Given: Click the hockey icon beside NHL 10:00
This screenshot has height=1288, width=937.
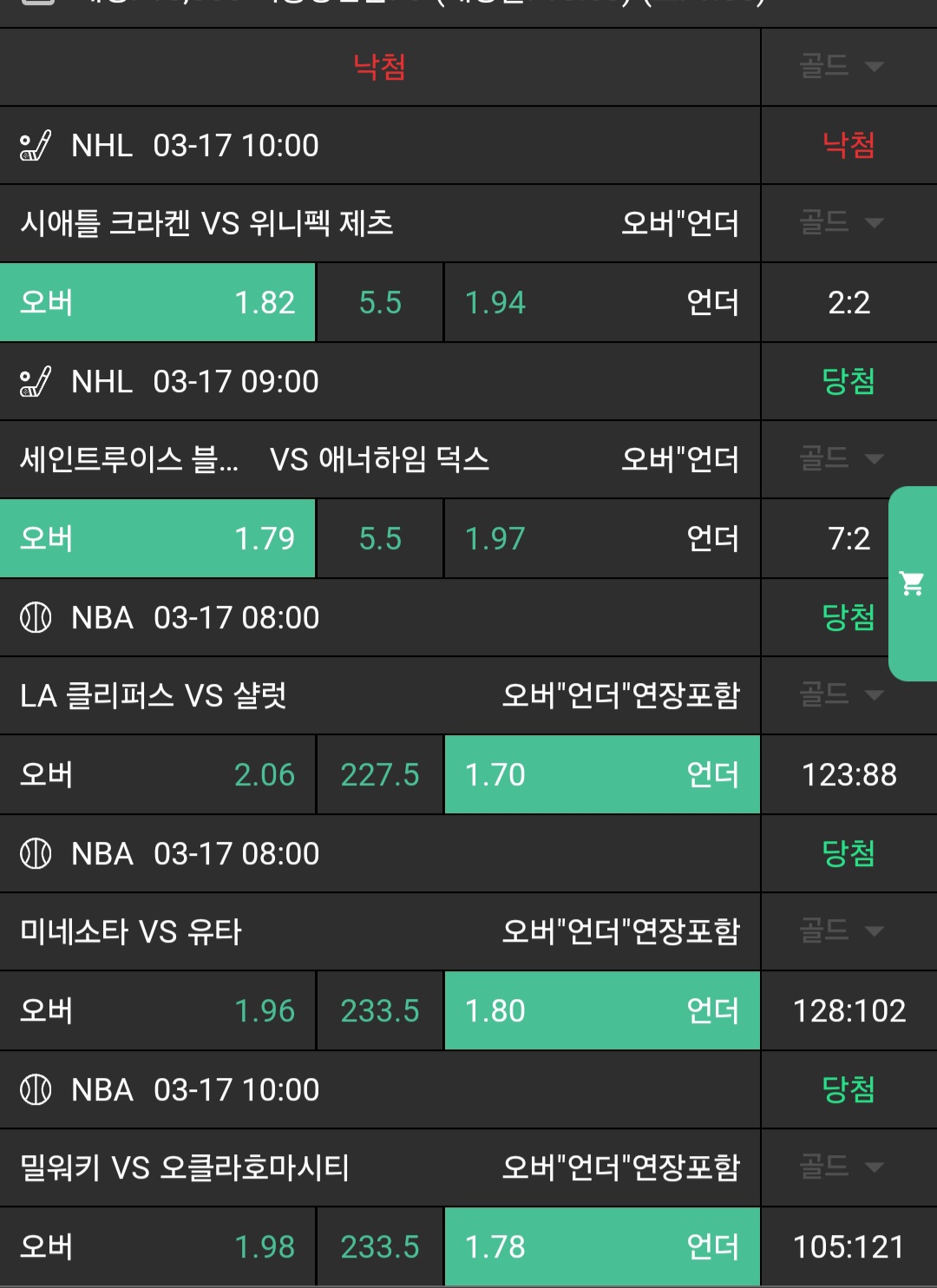Looking at the screenshot, I should tap(35, 146).
